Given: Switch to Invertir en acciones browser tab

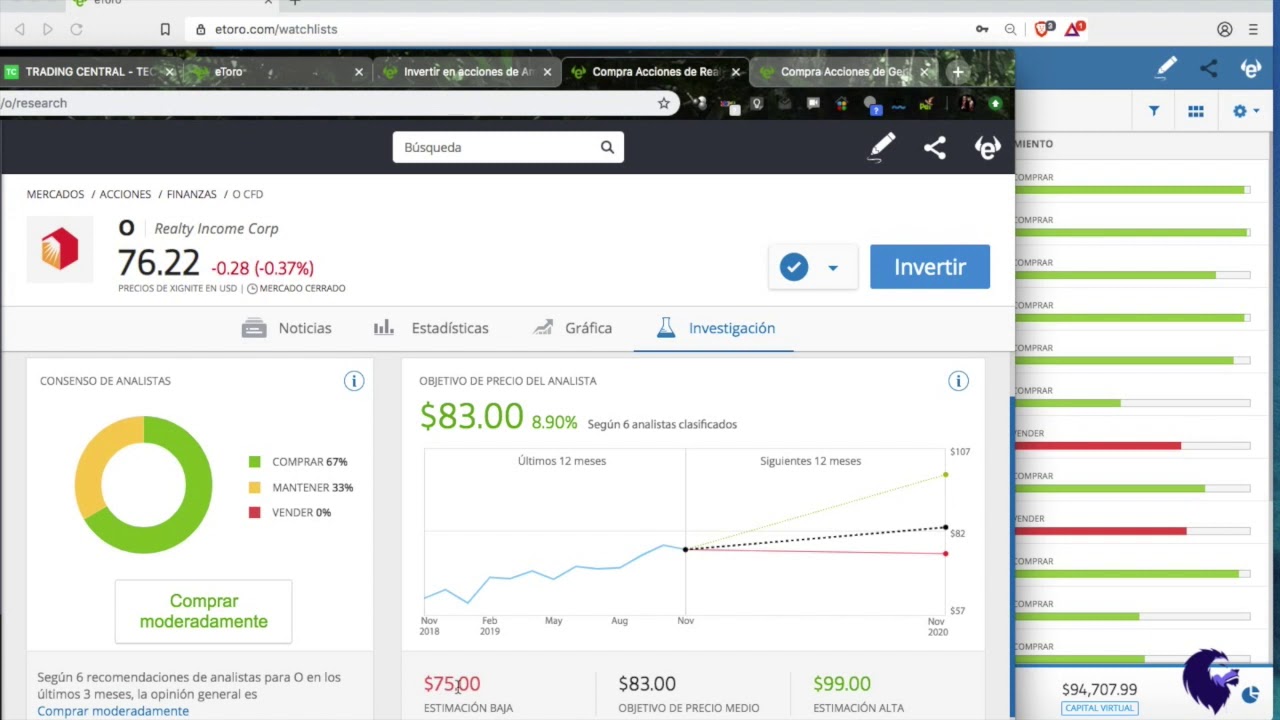Looking at the screenshot, I should pyautogui.click(x=466, y=72).
